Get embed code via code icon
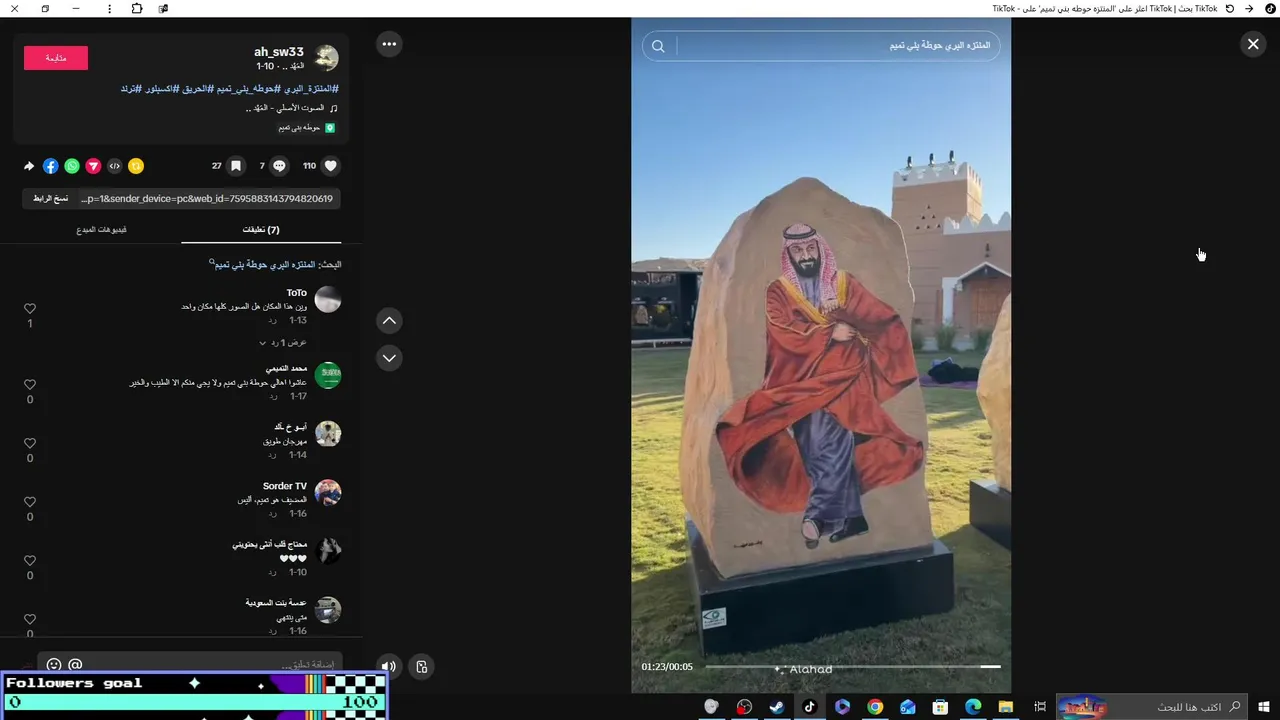This screenshot has width=1280, height=720. [115, 166]
